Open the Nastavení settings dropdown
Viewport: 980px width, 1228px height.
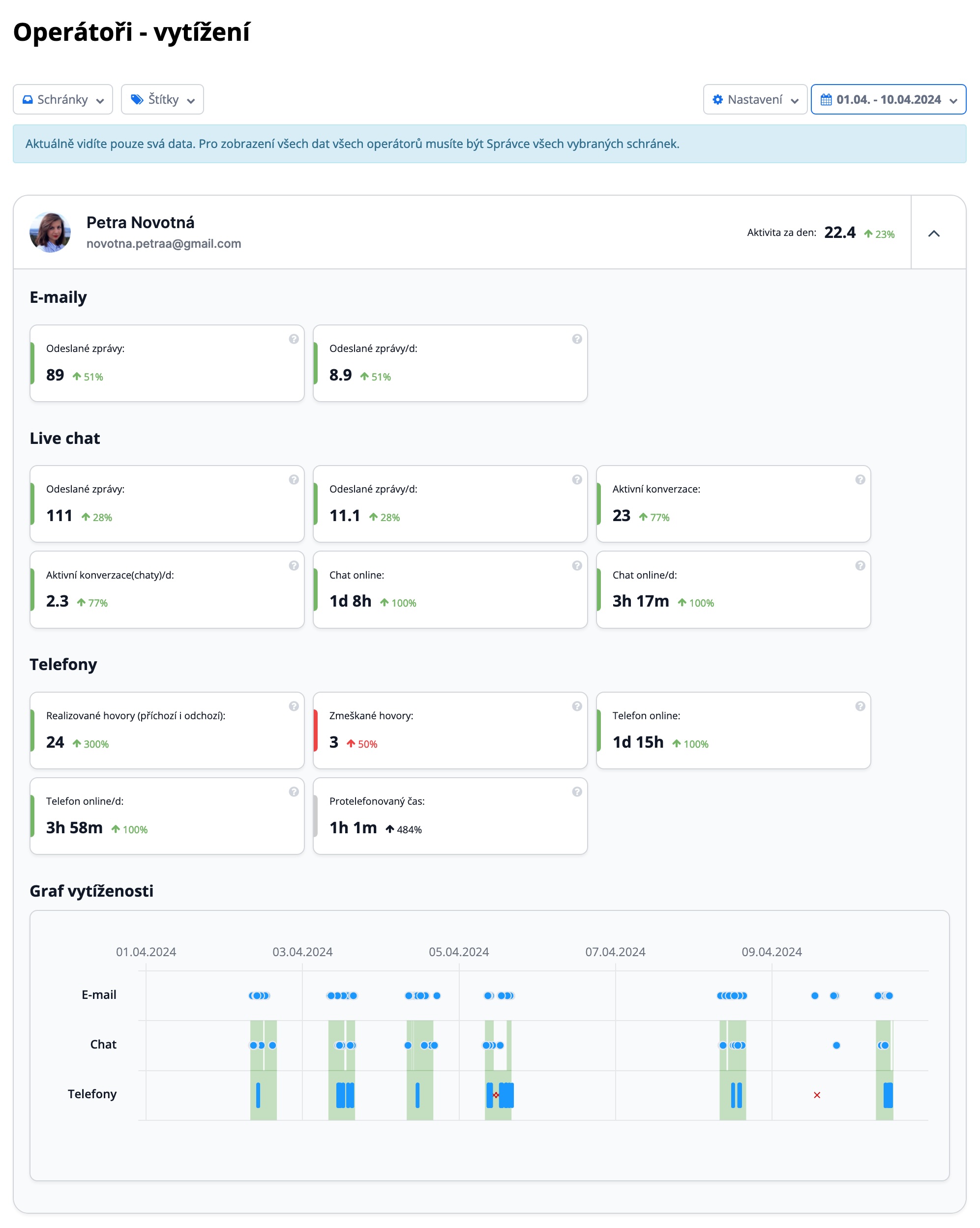[754, 100]
